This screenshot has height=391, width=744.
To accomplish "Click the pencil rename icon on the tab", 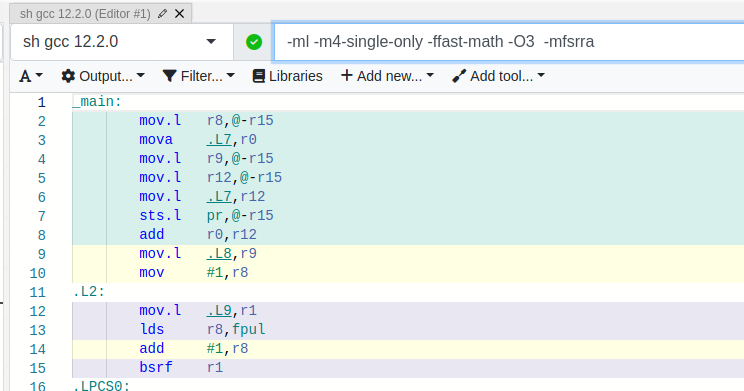I will coord(162,14).
